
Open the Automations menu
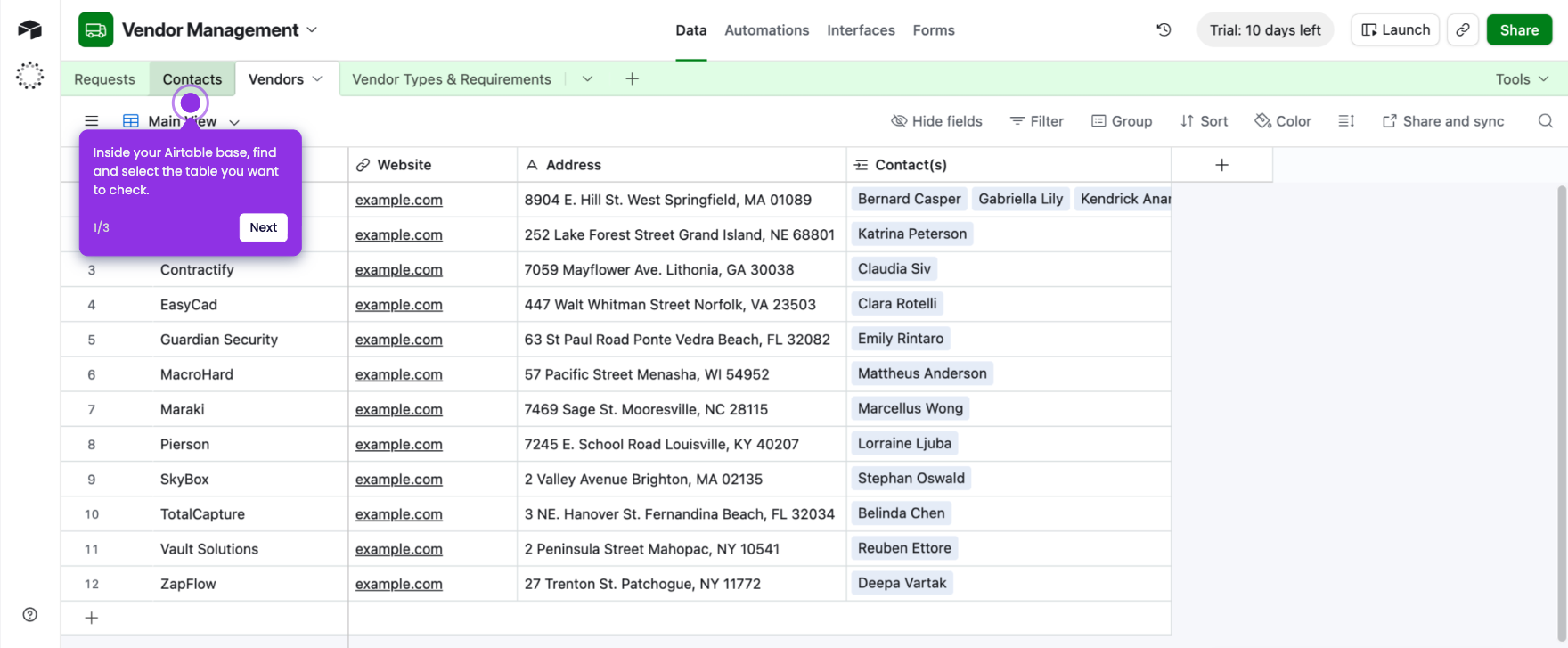[766, 29]
